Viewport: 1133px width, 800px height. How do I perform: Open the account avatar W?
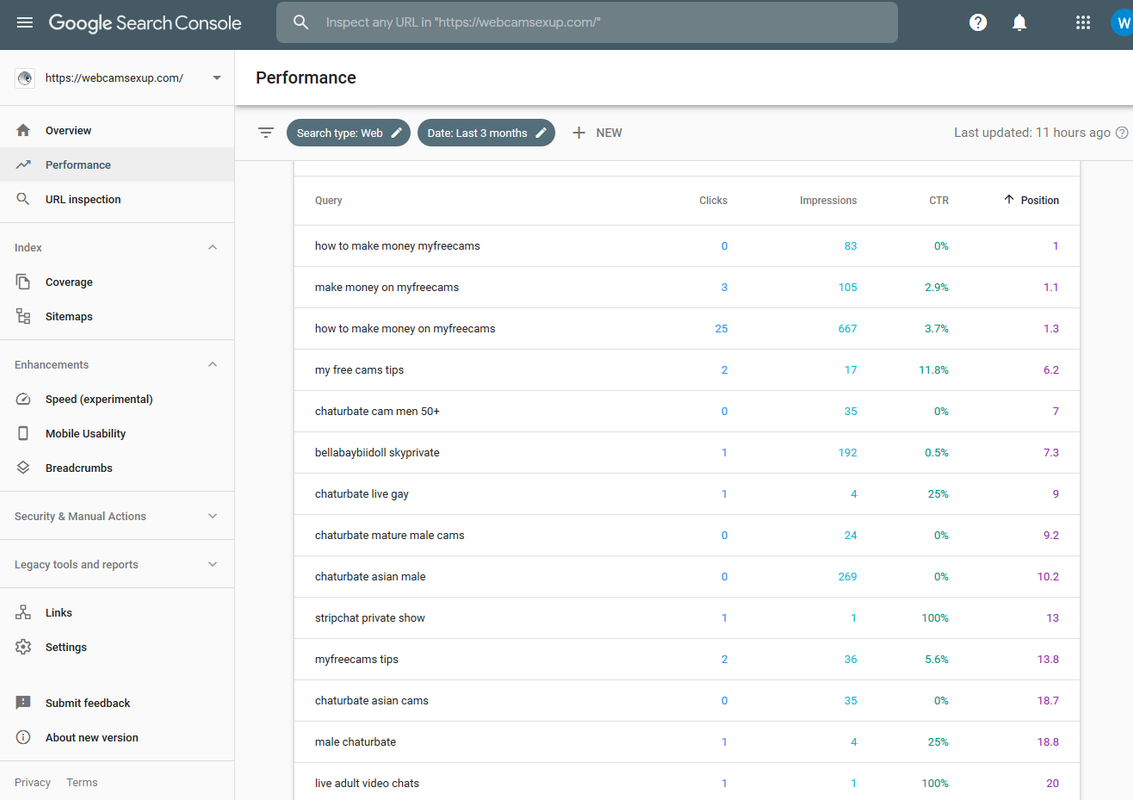click(x=1121, y=22)
